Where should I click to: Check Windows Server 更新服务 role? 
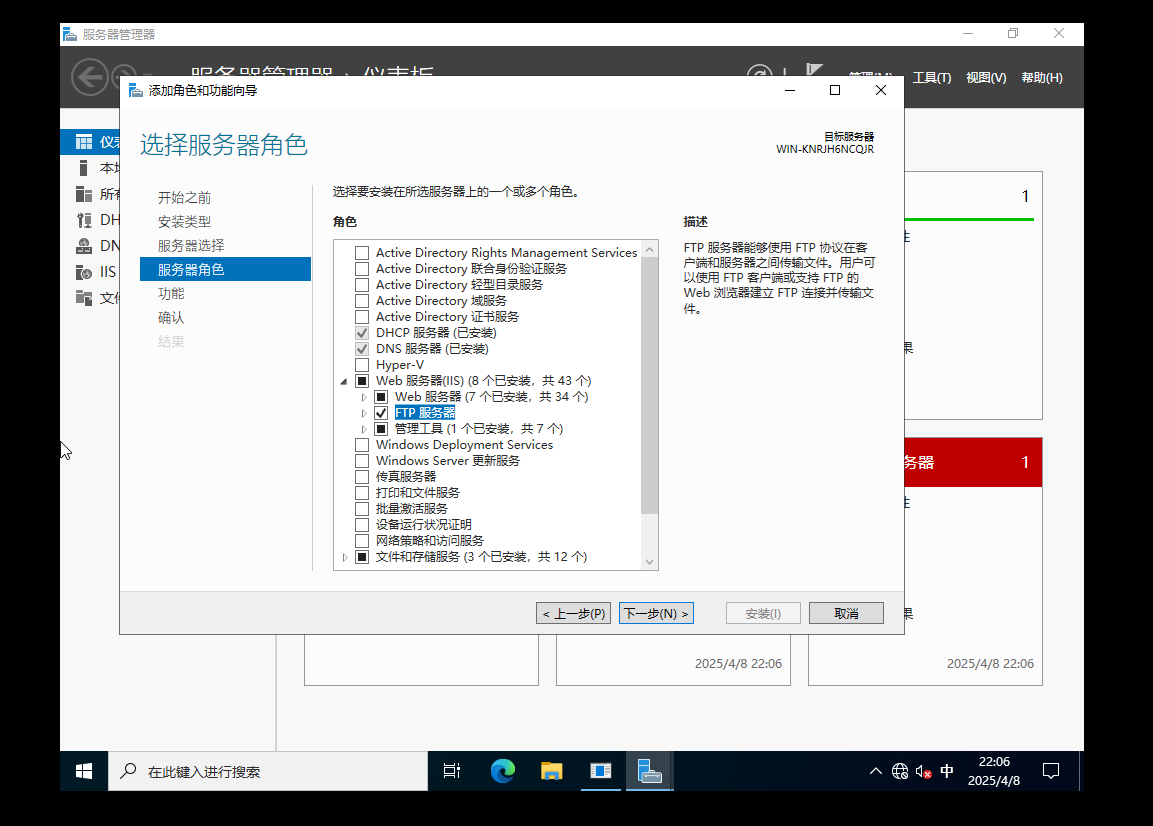pyautogui.click(x=362, y=460)
